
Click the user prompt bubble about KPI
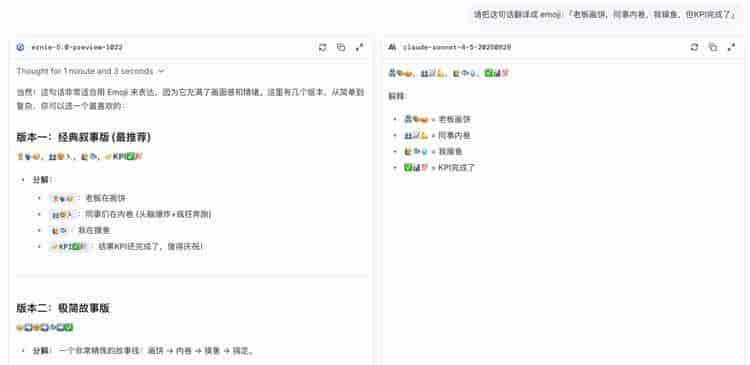click(605, 15)
